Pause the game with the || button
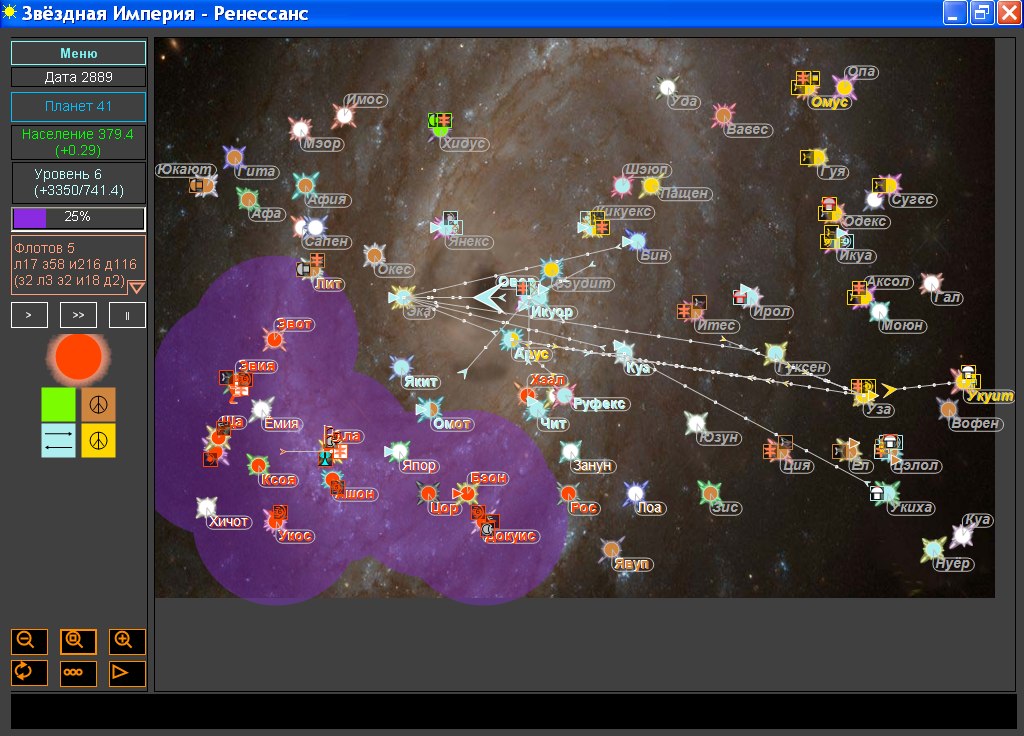This screenshot has width=1024, height=736. click(127, 315)
